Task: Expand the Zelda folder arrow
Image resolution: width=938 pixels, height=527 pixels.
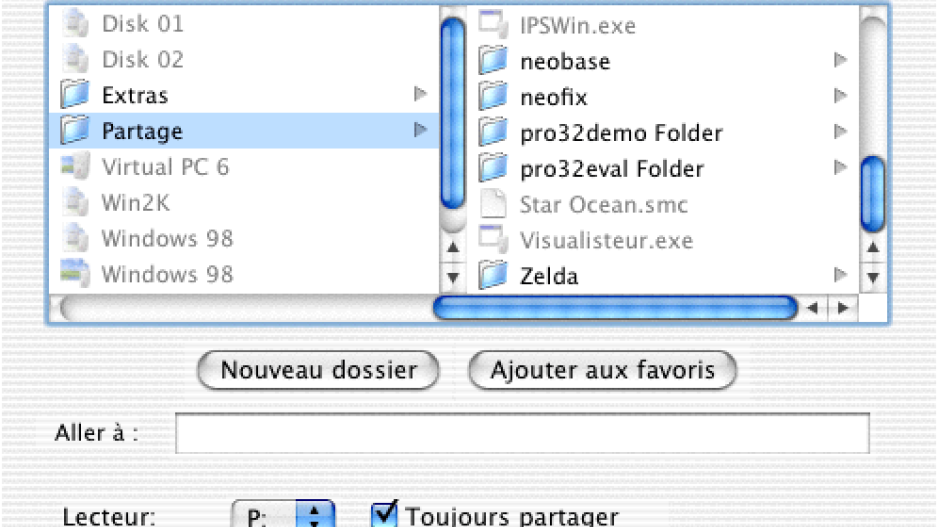Action: [x=840, y=275]
